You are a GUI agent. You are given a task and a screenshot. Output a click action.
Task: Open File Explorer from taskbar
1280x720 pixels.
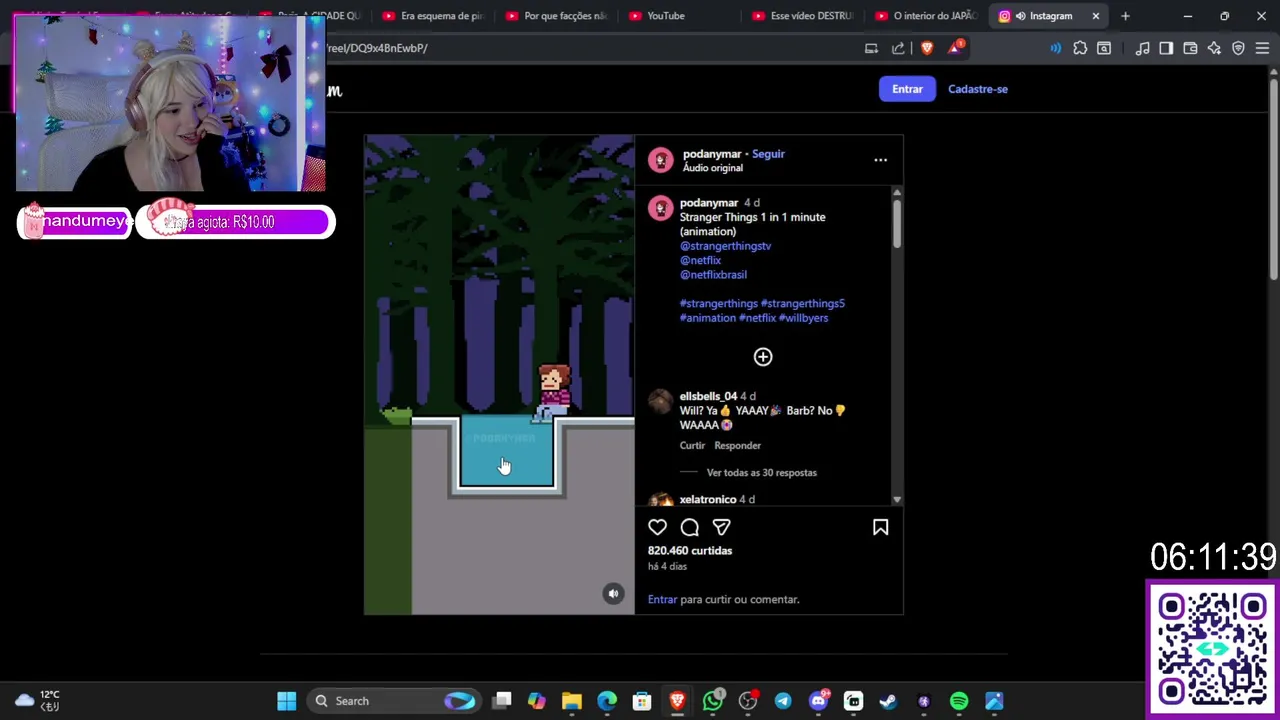click(572, 701)
